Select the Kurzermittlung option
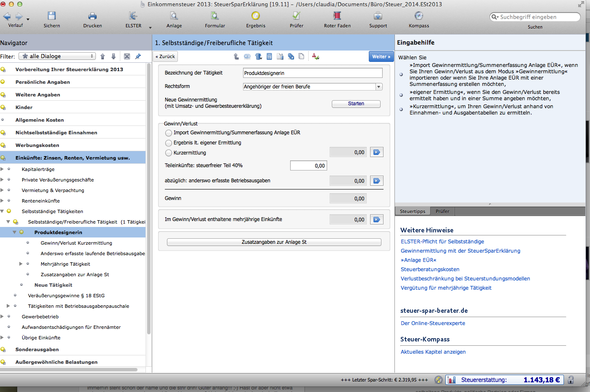This screenshot has width=590, height=392. (168, 153)
